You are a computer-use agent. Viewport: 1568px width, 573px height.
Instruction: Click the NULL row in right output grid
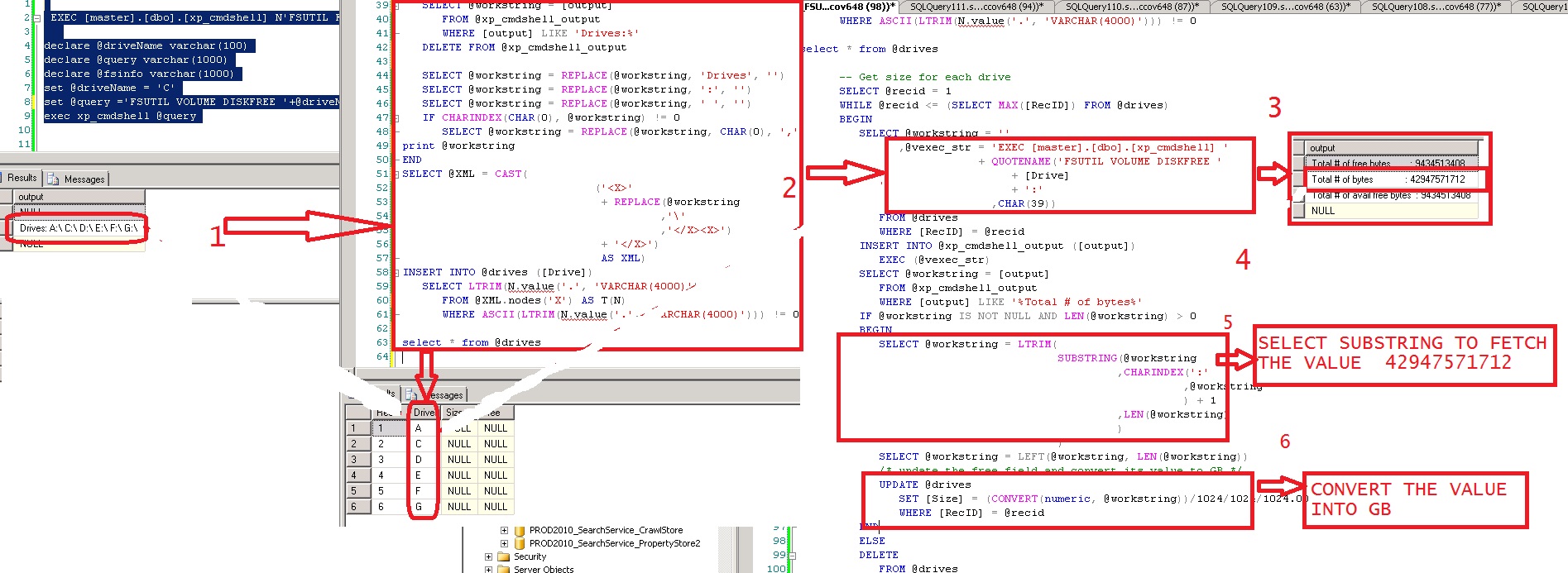[x=1392, y=211]
